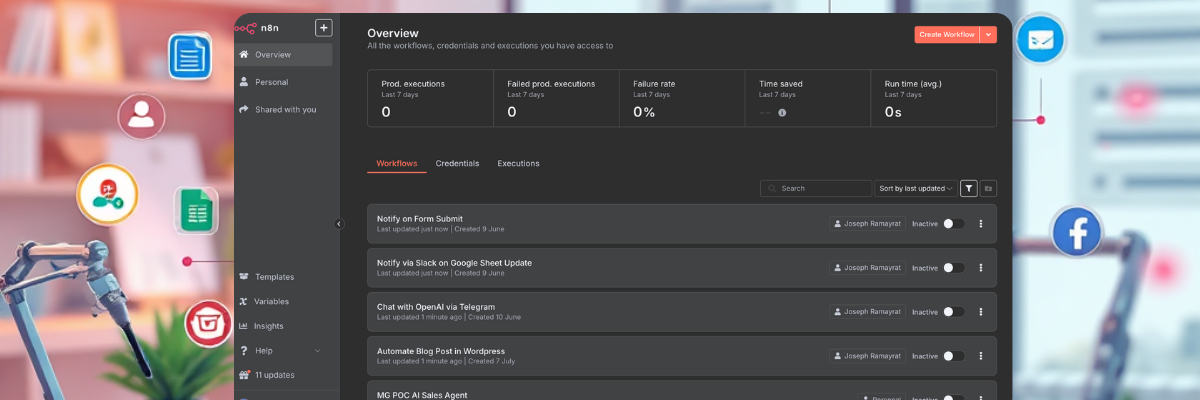Click the Create Workflow button
The width and height of the screenshot is (1200, 400).
[946, 35]
